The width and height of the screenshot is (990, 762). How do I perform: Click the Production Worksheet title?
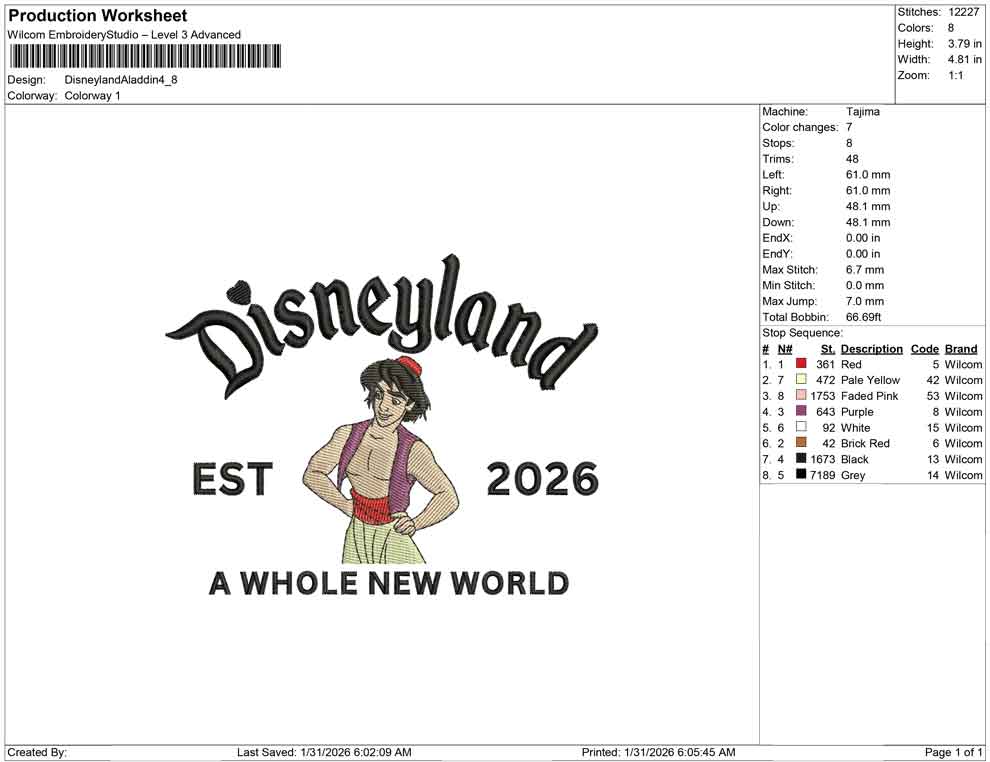tap(97, 15)
